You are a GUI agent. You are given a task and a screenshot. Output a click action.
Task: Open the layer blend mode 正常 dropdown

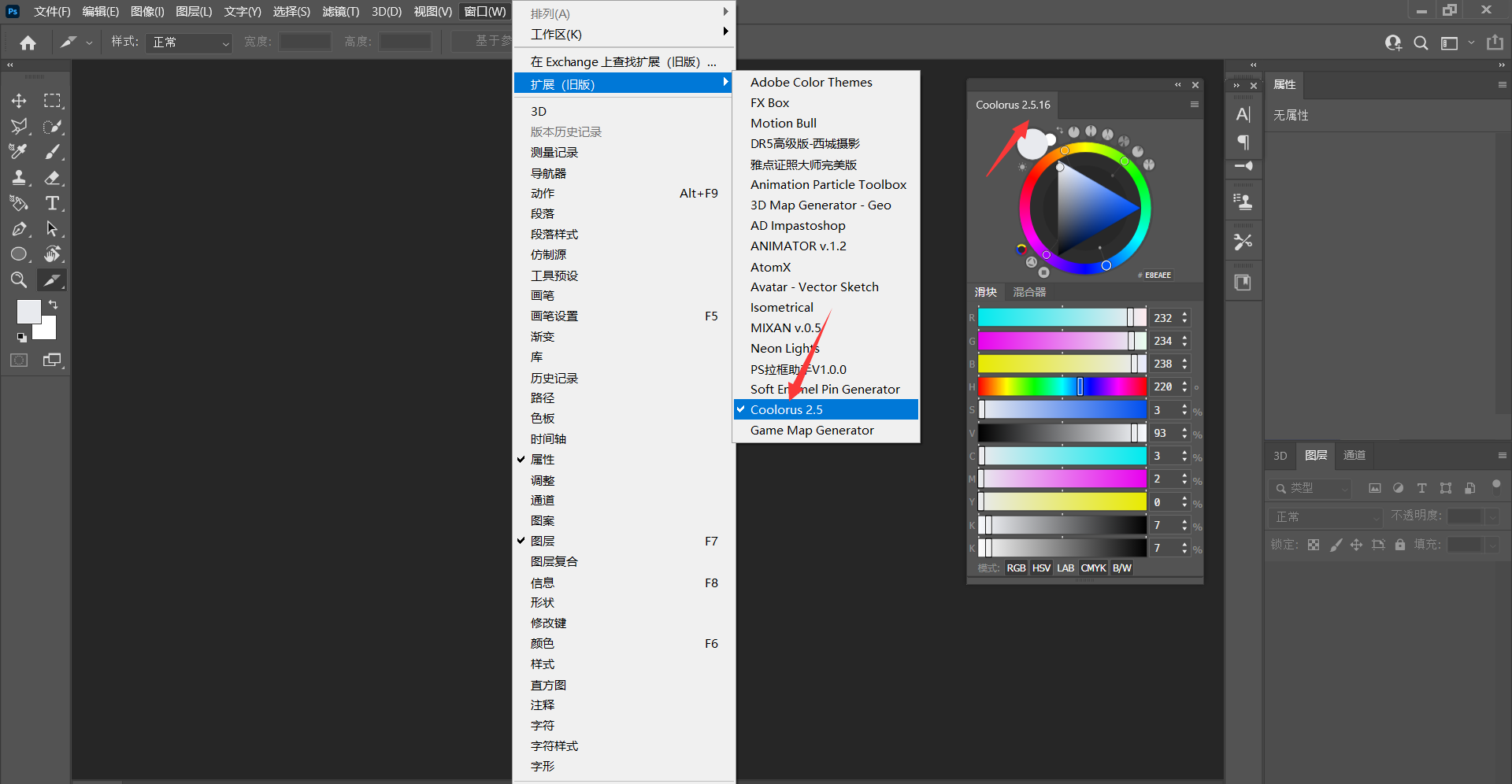(x=1327, y=516)
